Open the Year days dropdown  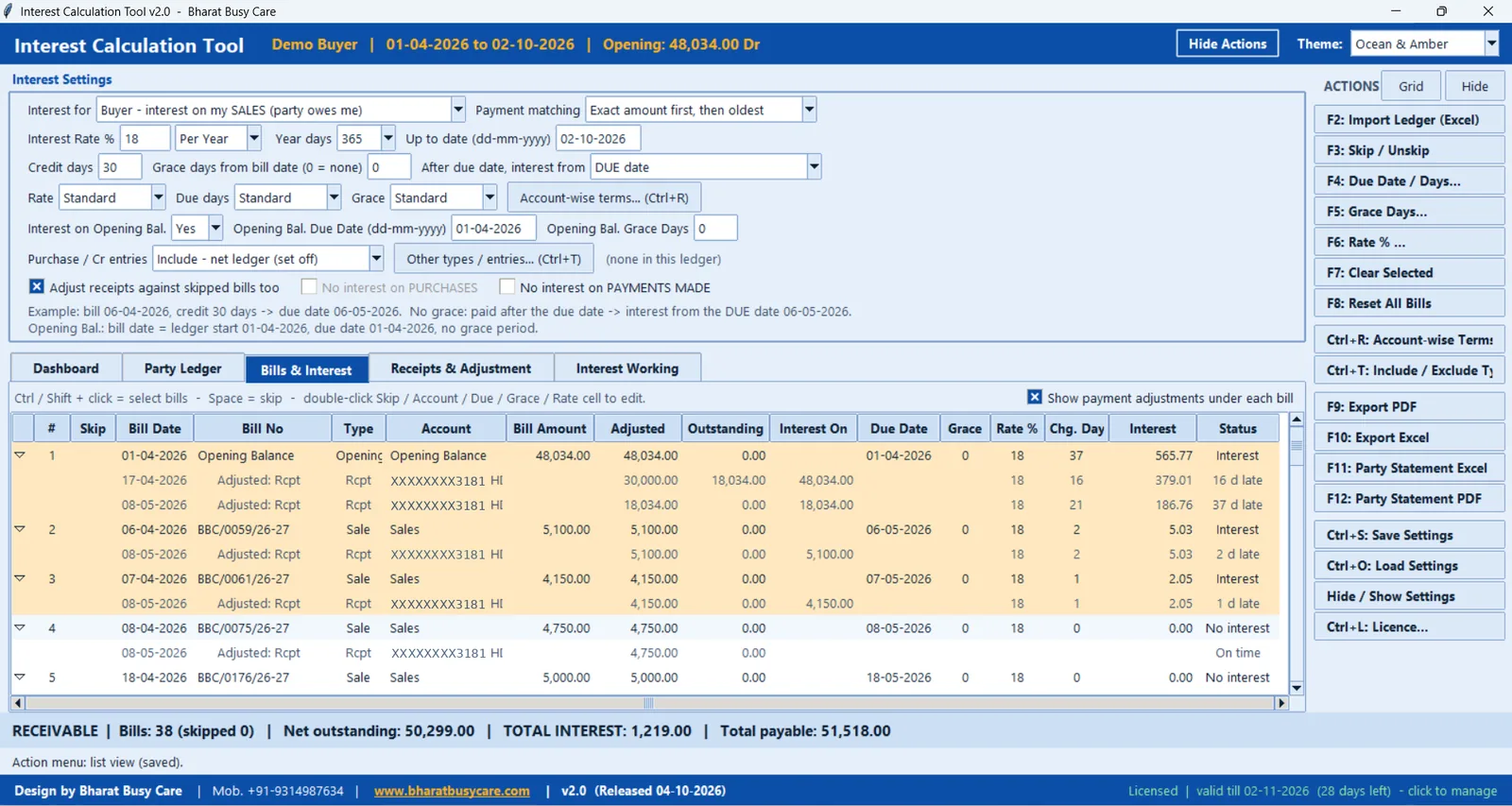[387, 138]
